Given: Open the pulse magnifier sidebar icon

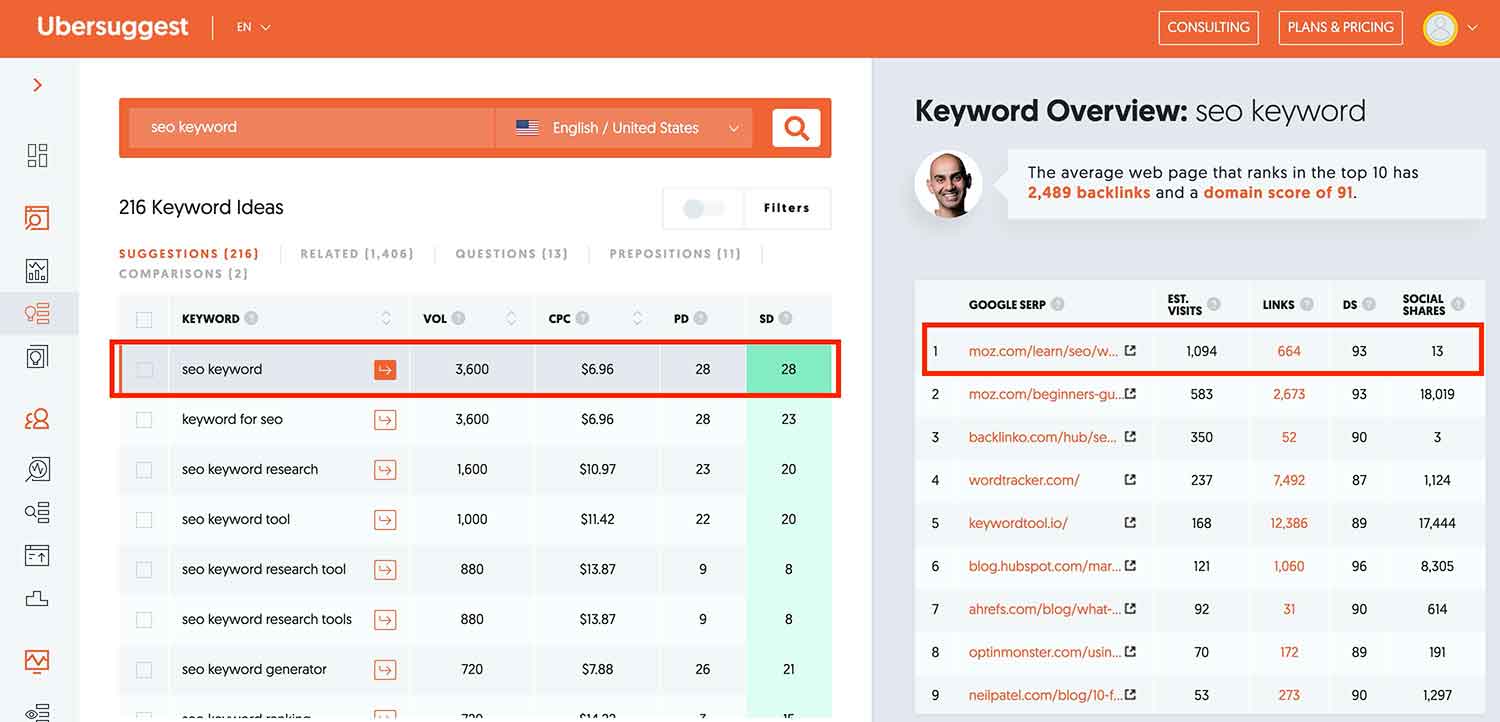Looking at the screenshot, I should (38, 468).
